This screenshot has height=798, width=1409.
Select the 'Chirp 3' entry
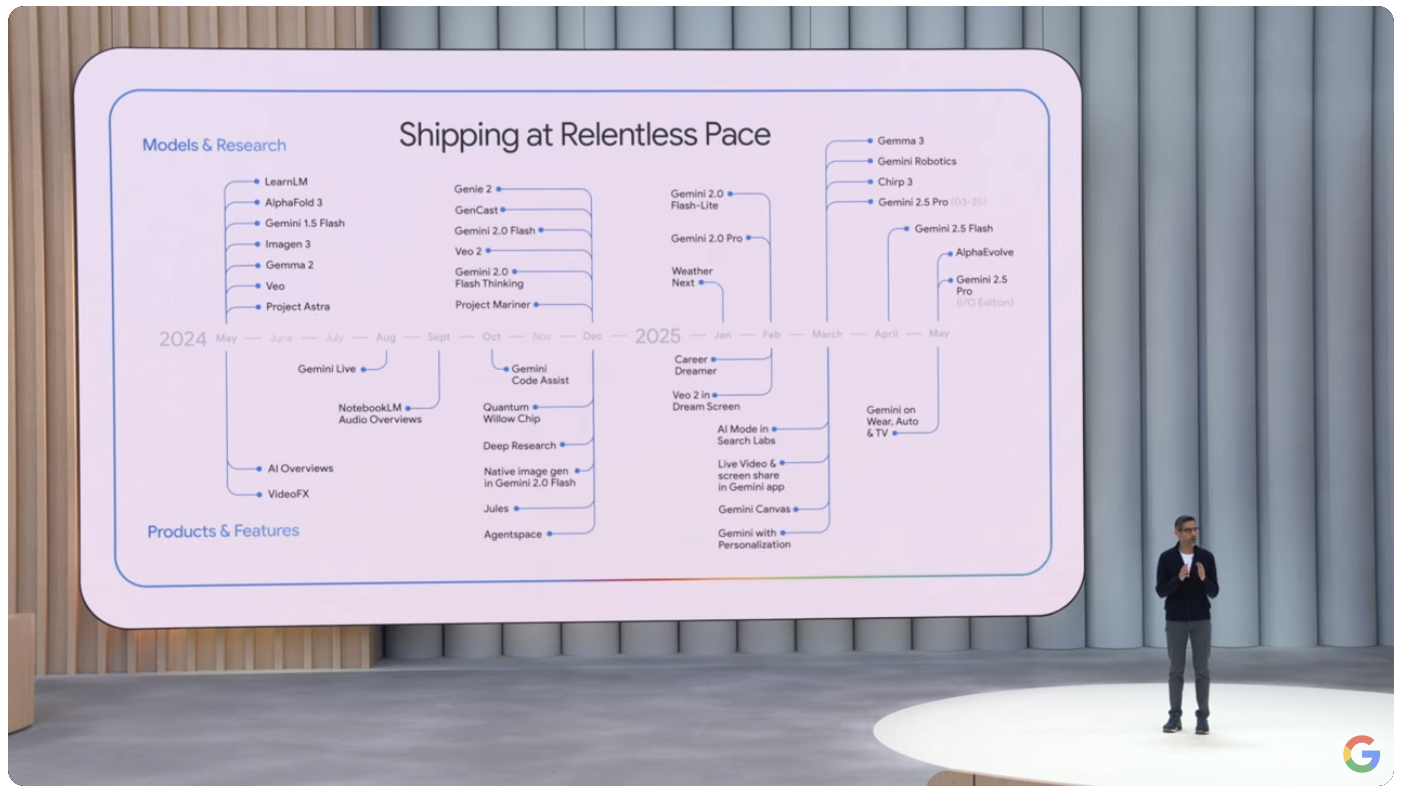point(895,183)
